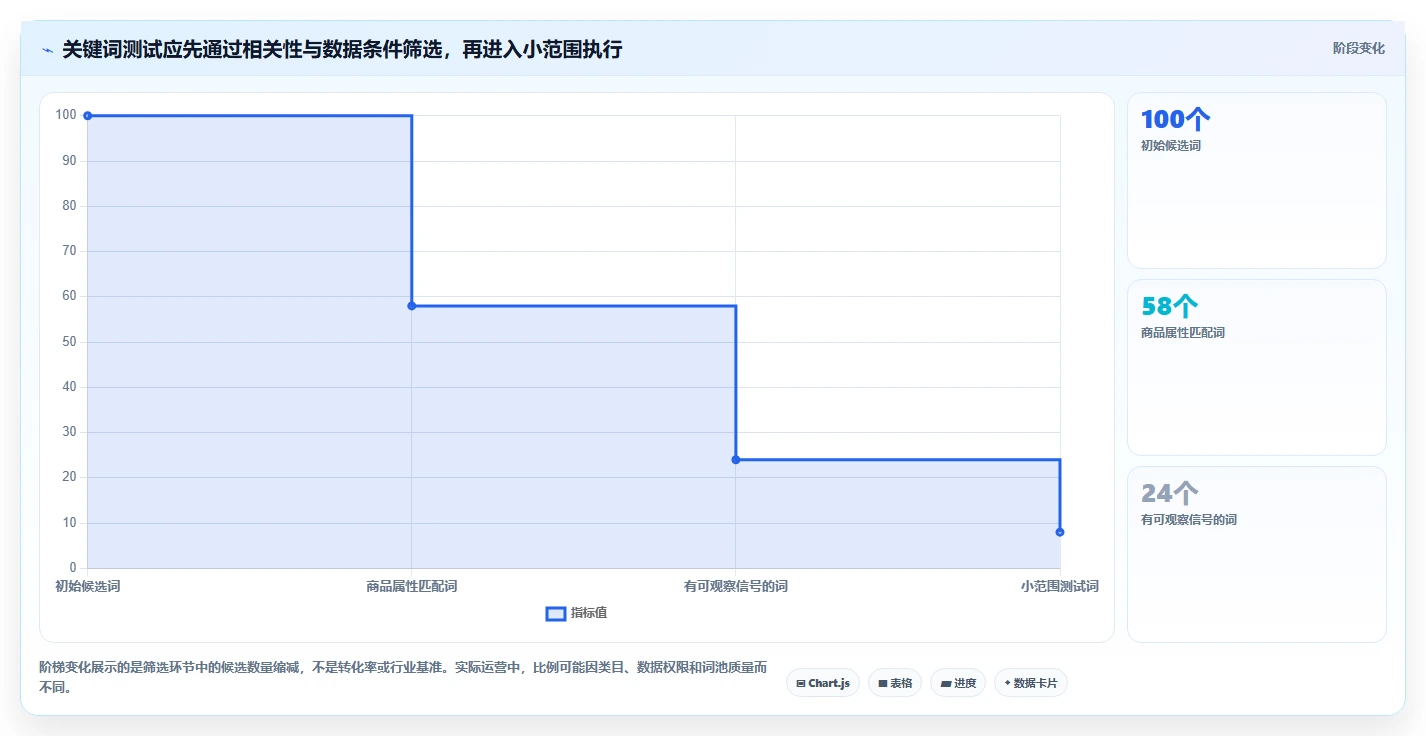Open the 24个 有可观察信号的词 card
The width and height of the screenshot is (1426, 736).
click(x=1257, y=555)
